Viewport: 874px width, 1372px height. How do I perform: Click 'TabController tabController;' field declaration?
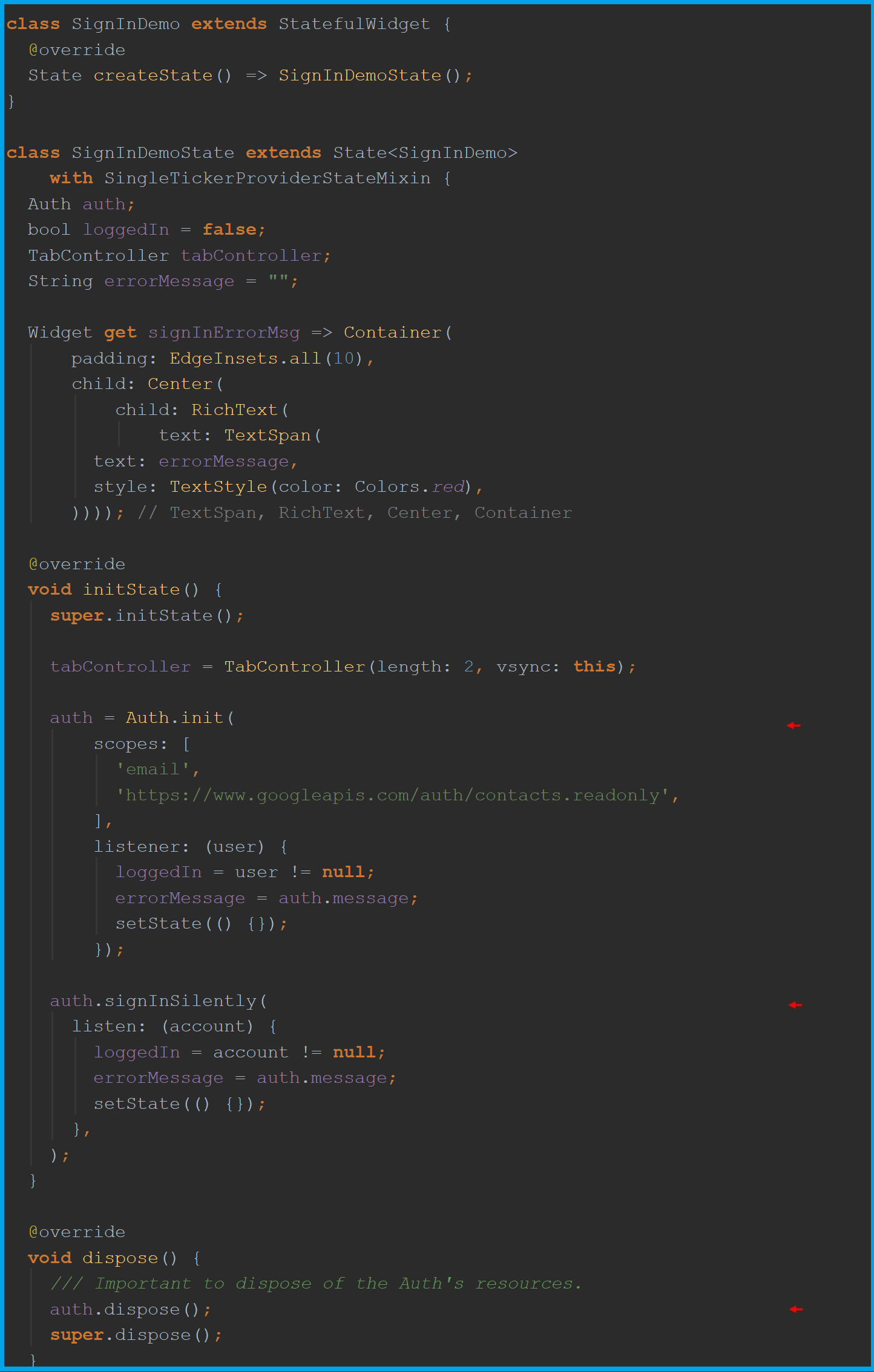[179, 256]
